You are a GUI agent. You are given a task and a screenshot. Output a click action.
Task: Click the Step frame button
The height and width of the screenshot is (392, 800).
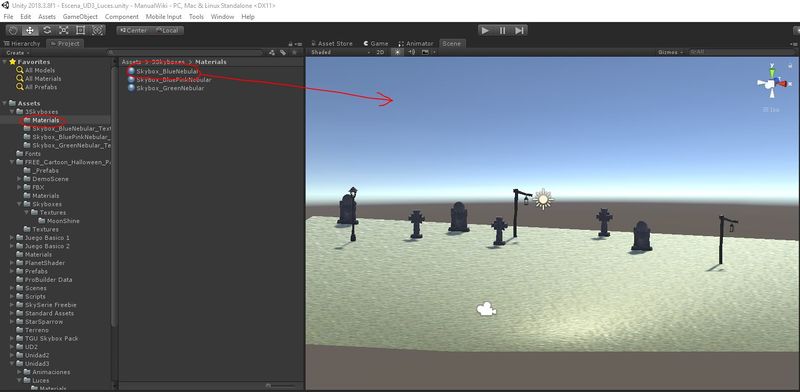pyautogui.click(x=519, y=31)
